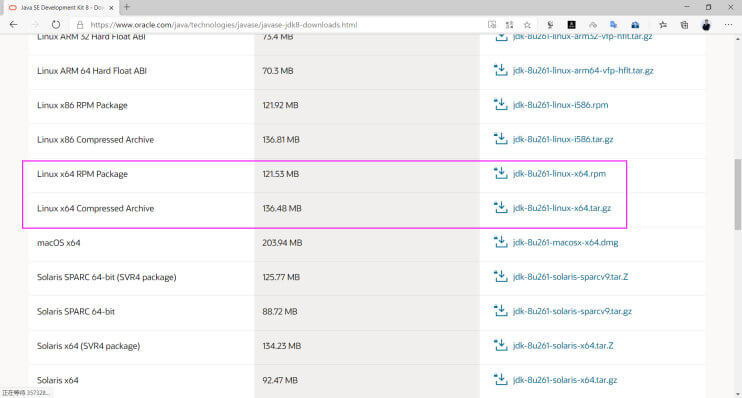Click the forward navigation arrow
Screen dimensions: 742x398
click(x=35, y=25)
